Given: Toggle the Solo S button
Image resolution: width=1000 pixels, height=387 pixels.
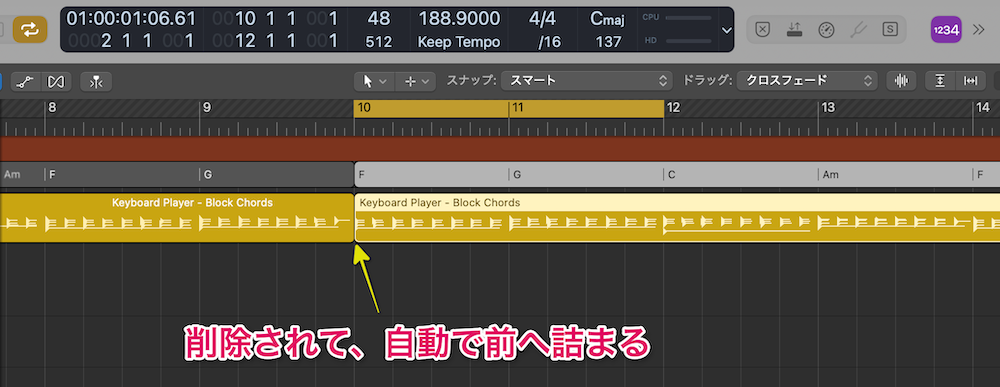Looking at the screenshot, I should coord(890,29).
